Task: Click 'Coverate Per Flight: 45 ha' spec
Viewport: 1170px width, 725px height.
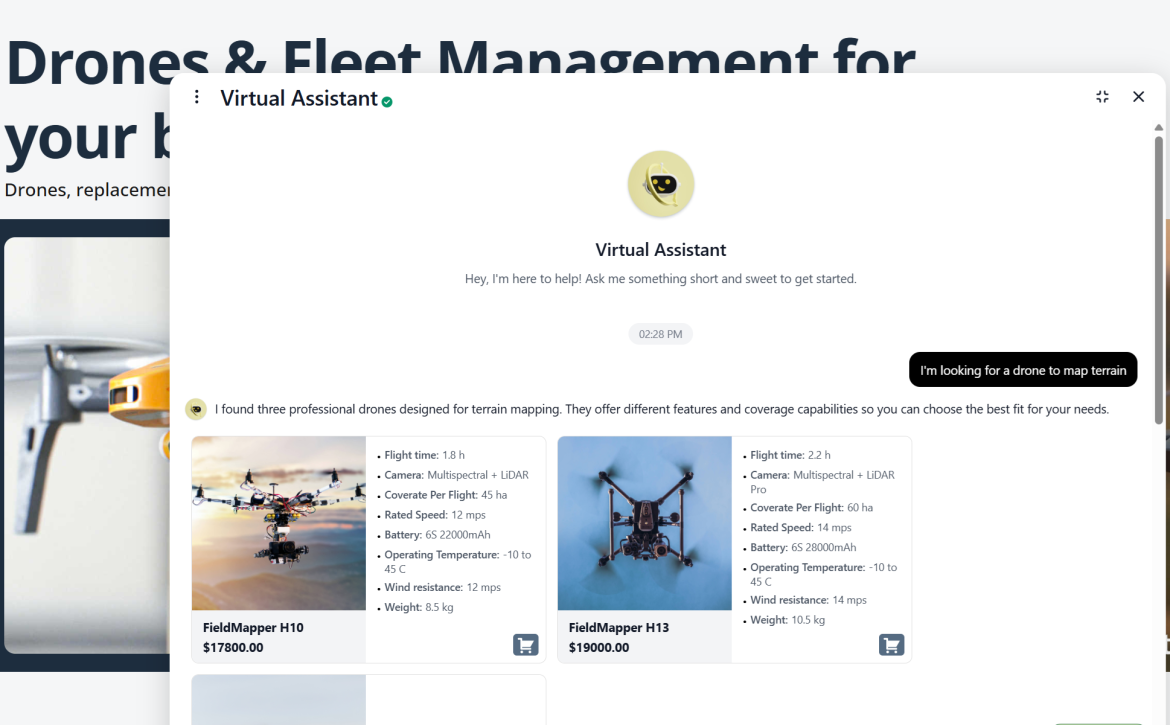Action: pos(445,495)
